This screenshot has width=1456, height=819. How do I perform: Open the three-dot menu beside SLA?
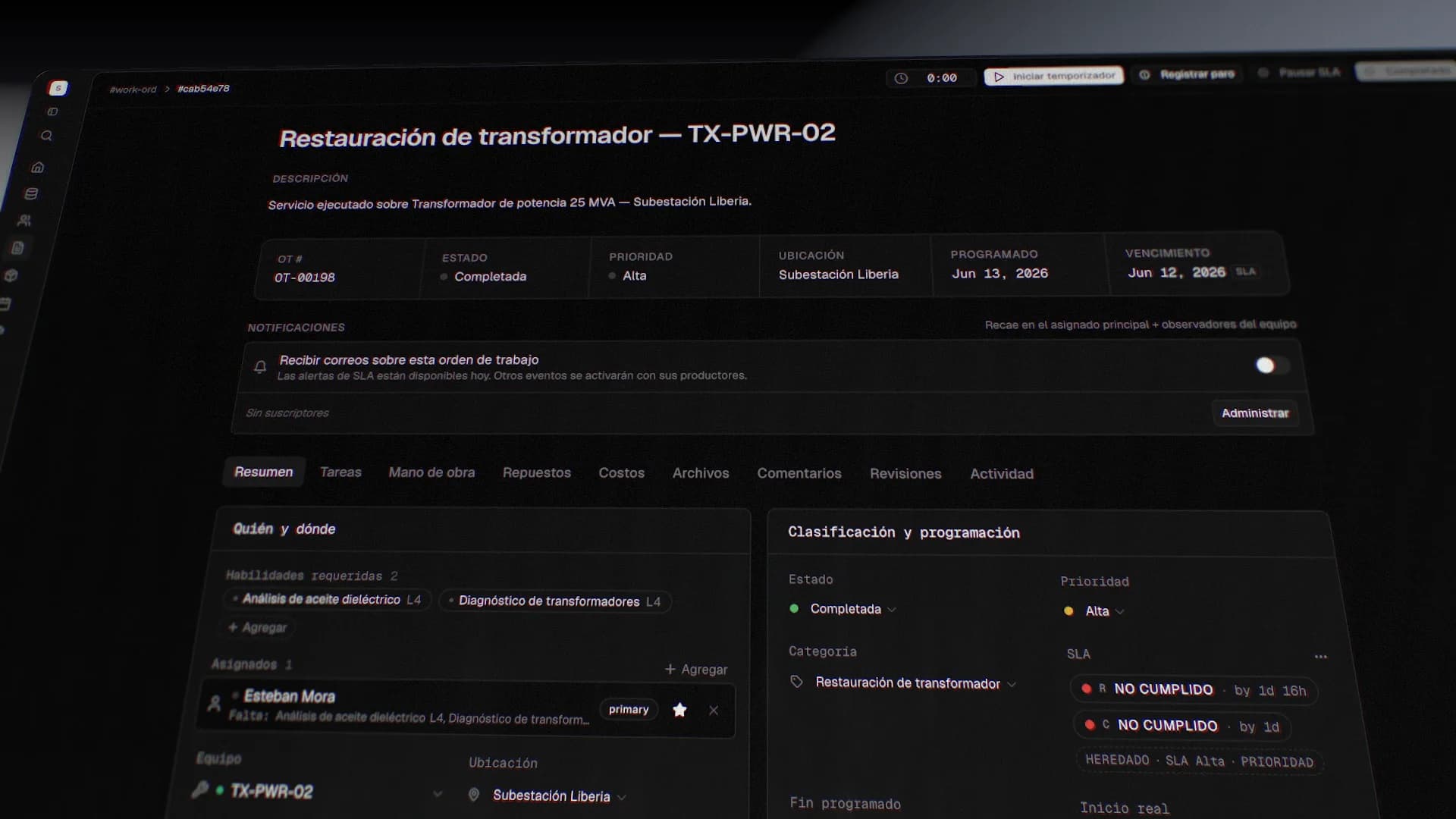pos(1321,657)
